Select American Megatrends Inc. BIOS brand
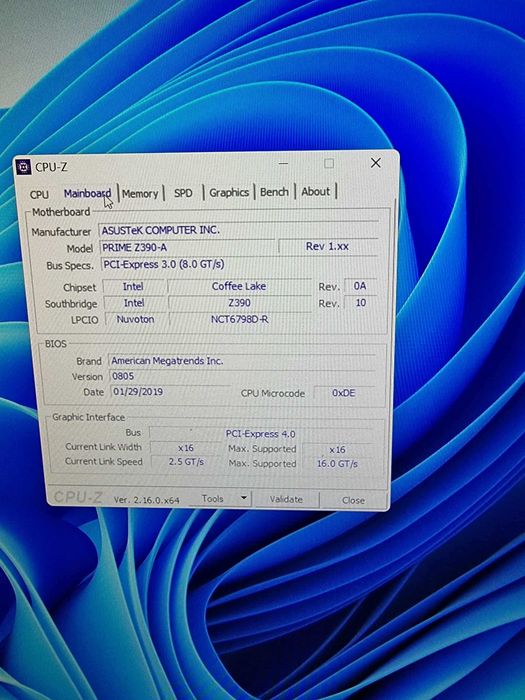525x700 pixels. pos(242,361)
